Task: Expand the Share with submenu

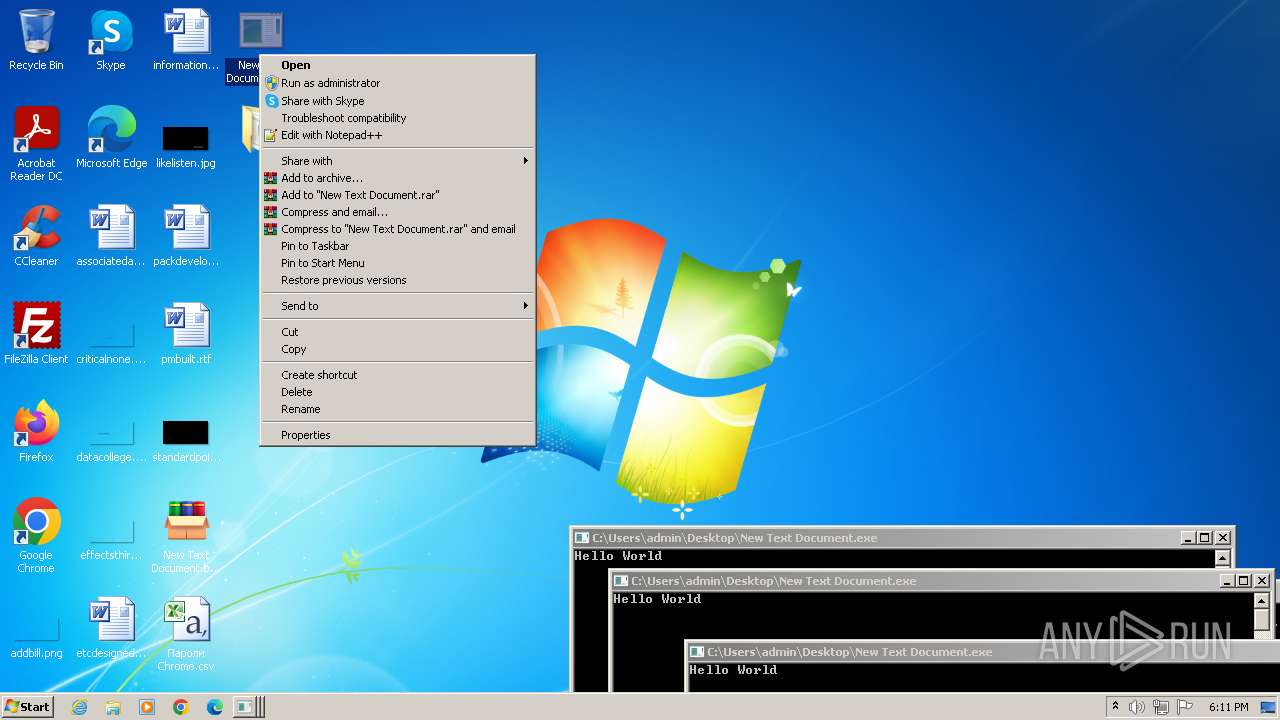Action: click(x=398, y=161)
